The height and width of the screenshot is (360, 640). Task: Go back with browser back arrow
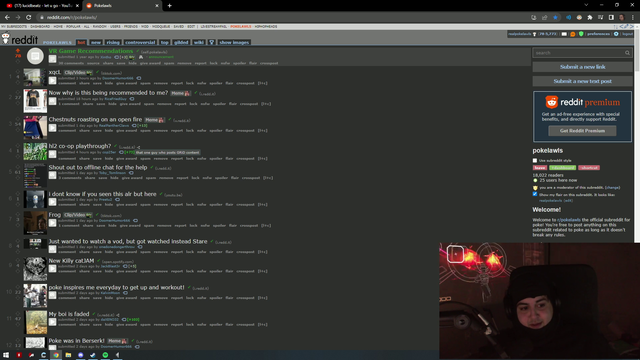click(7, 18)
